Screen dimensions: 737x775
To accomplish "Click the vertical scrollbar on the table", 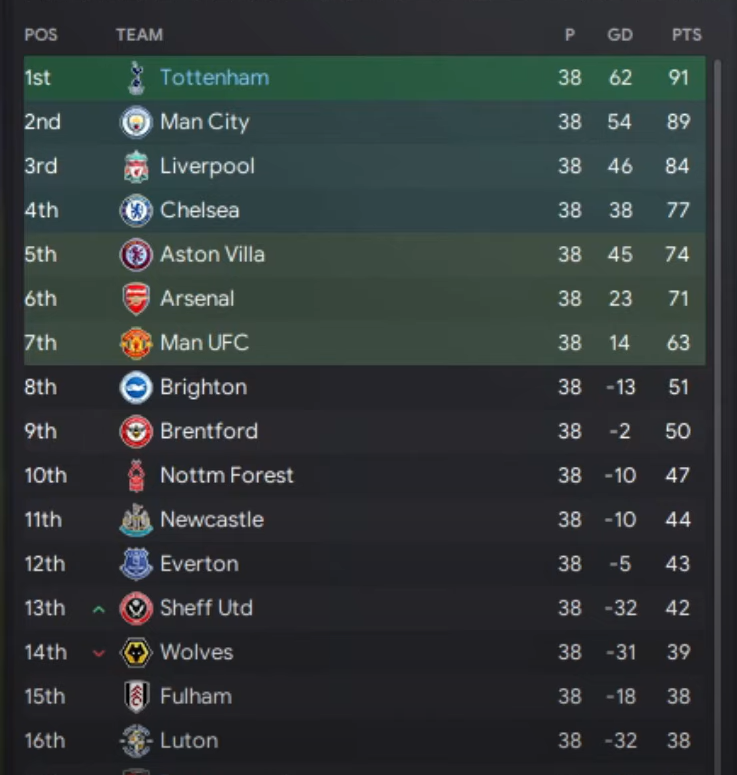I will pyautogui.click(x=717, y=400).
